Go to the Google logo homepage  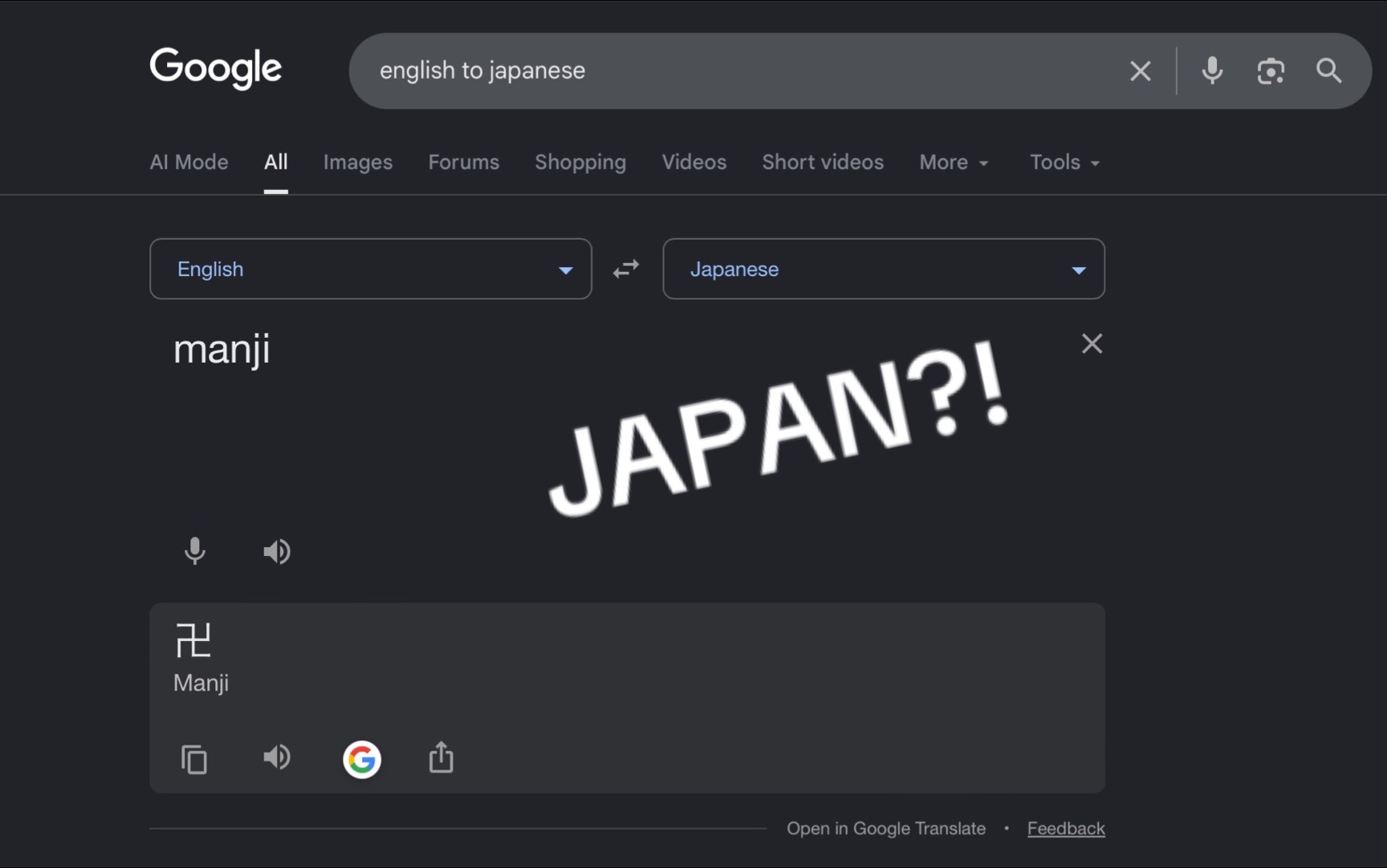(216, 68)
